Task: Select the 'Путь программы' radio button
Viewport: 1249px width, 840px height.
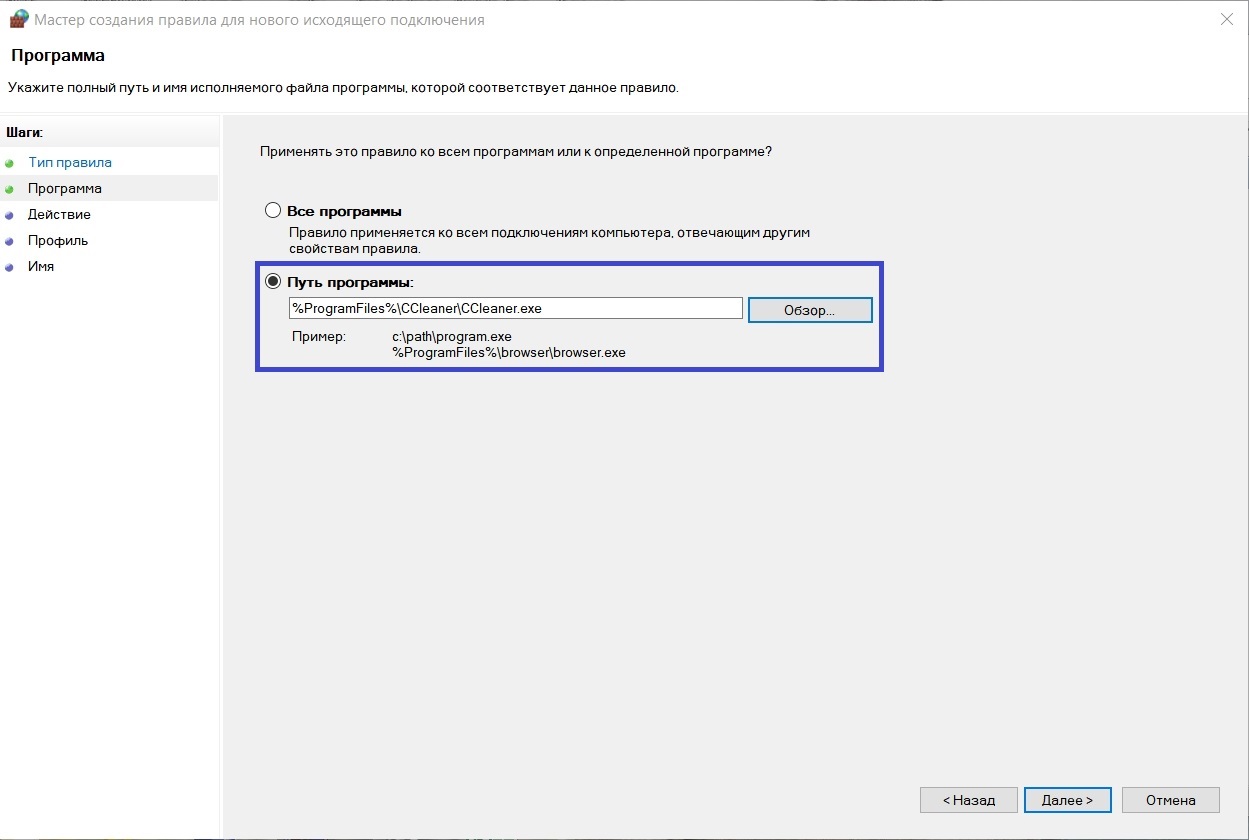Action: [273, 282]
